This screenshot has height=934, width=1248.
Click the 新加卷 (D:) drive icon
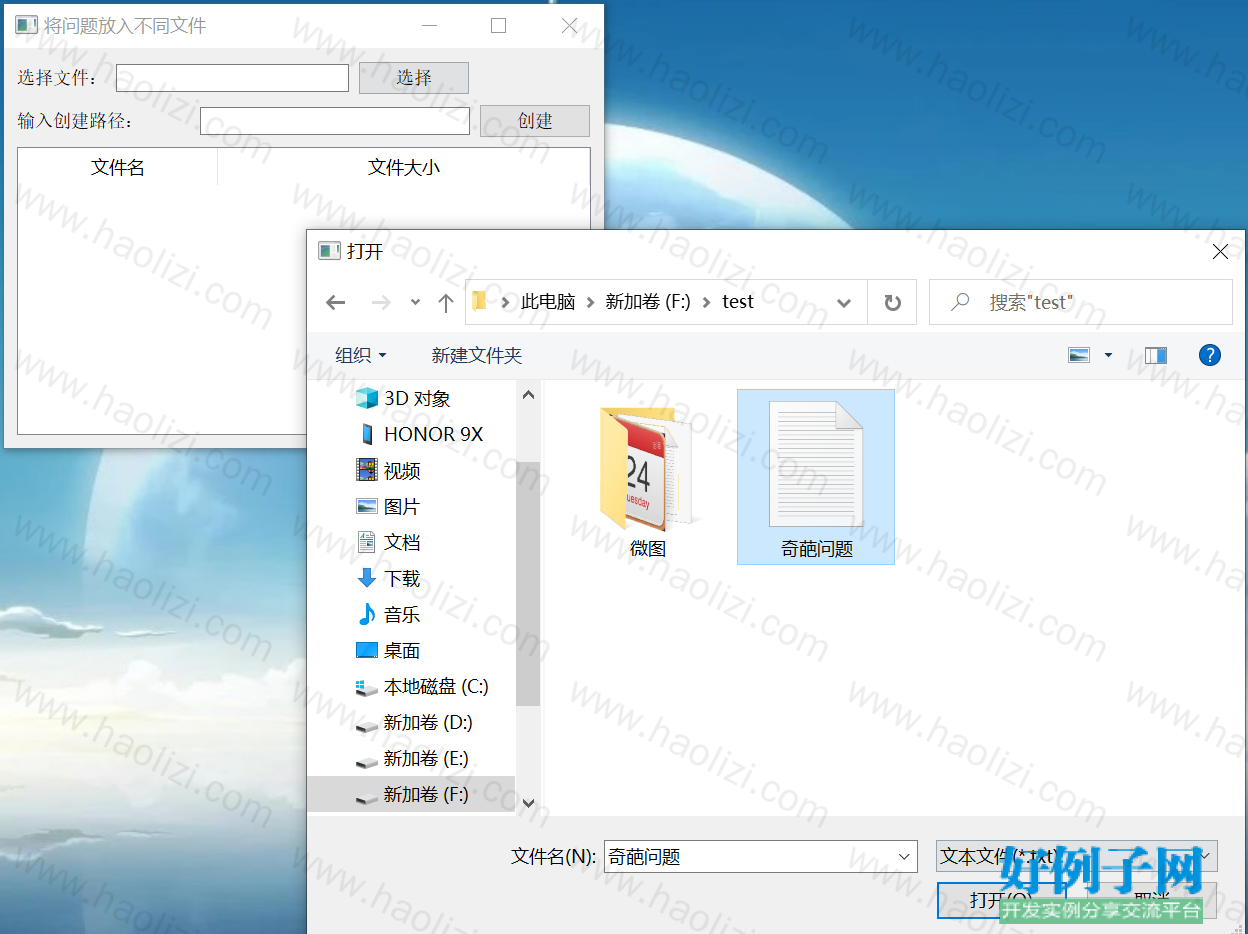pyautogui.click(x=367, y=725)
